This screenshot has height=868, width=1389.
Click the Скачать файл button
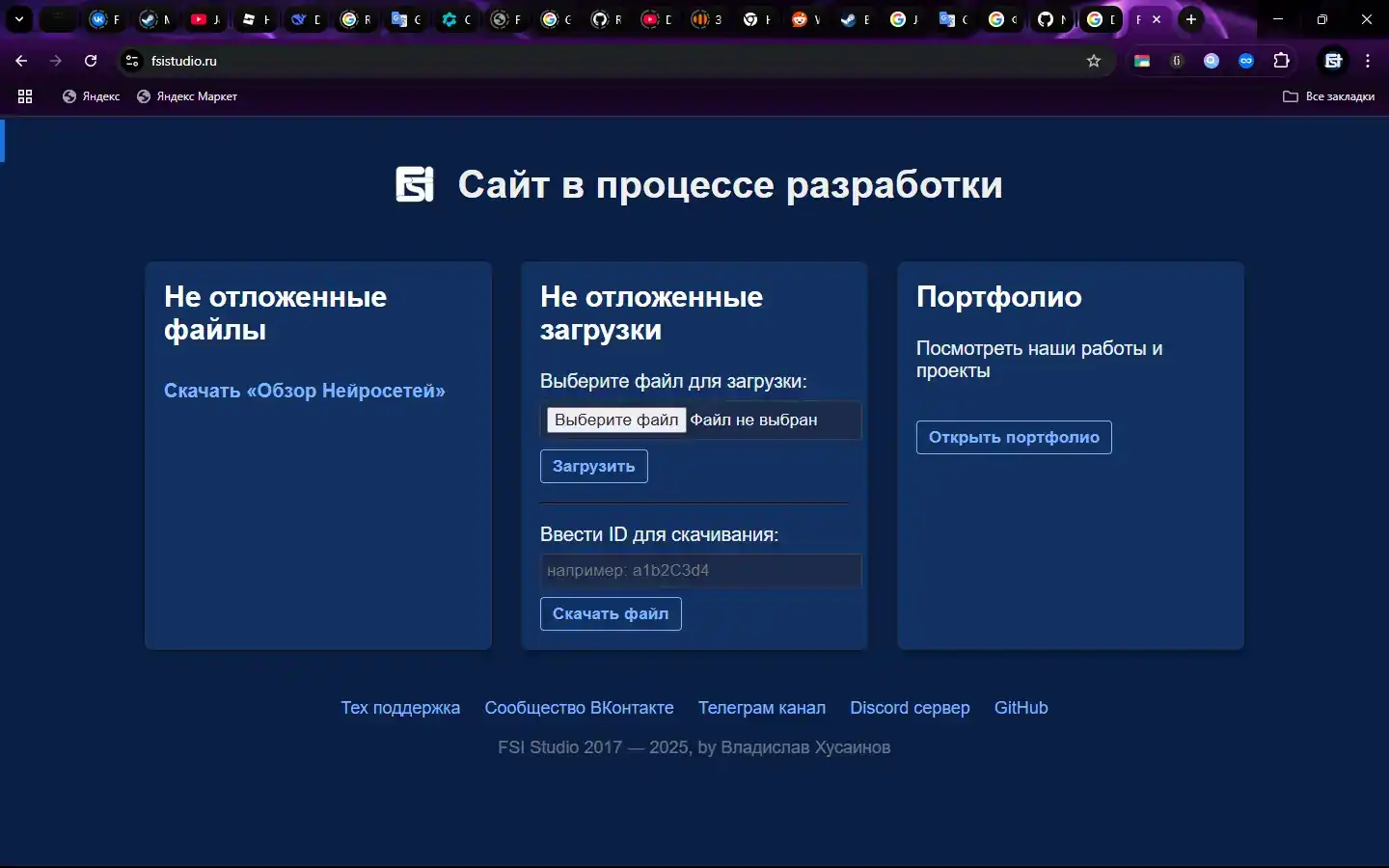611,613
